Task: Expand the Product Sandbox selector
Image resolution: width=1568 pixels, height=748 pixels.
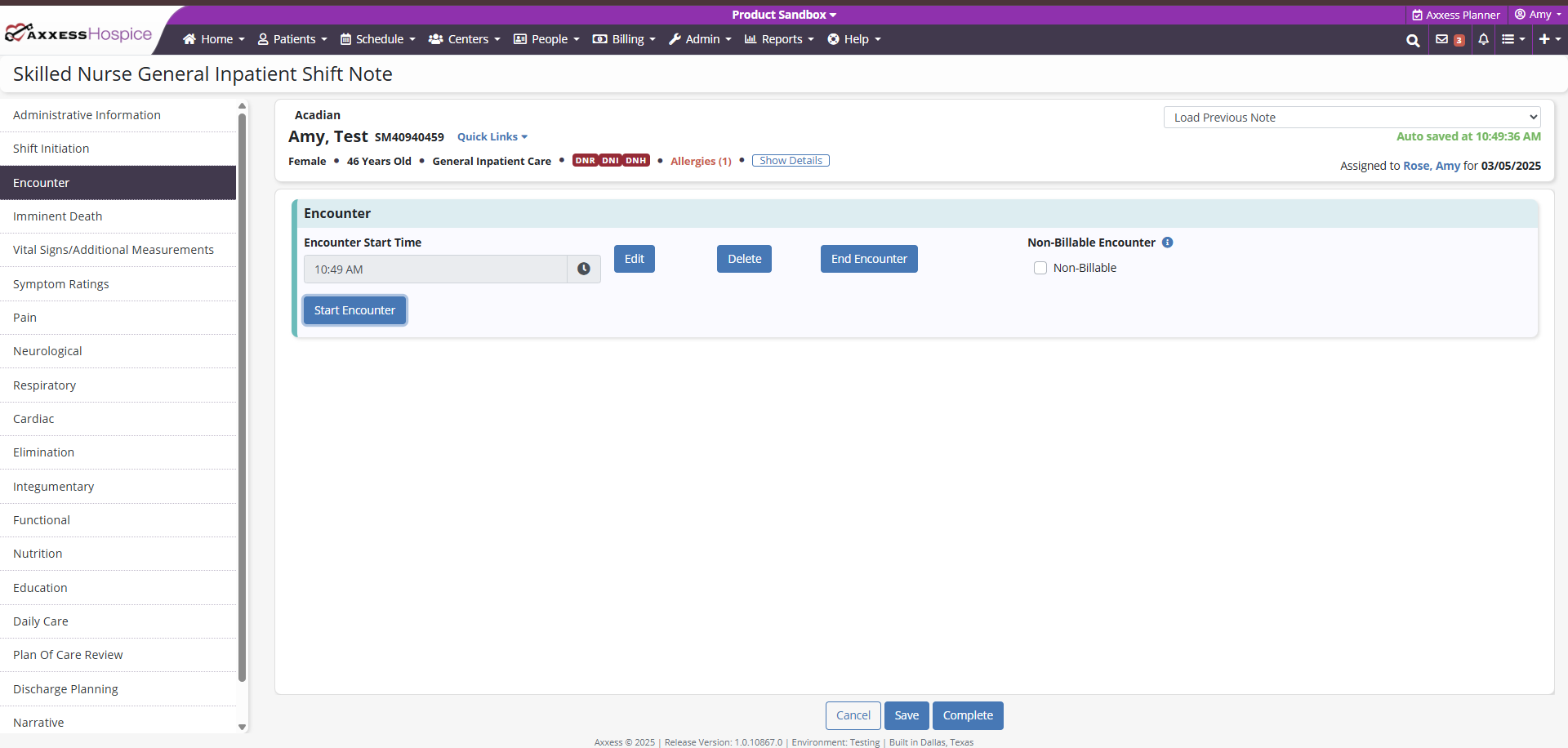Action: tap(784, 15)
